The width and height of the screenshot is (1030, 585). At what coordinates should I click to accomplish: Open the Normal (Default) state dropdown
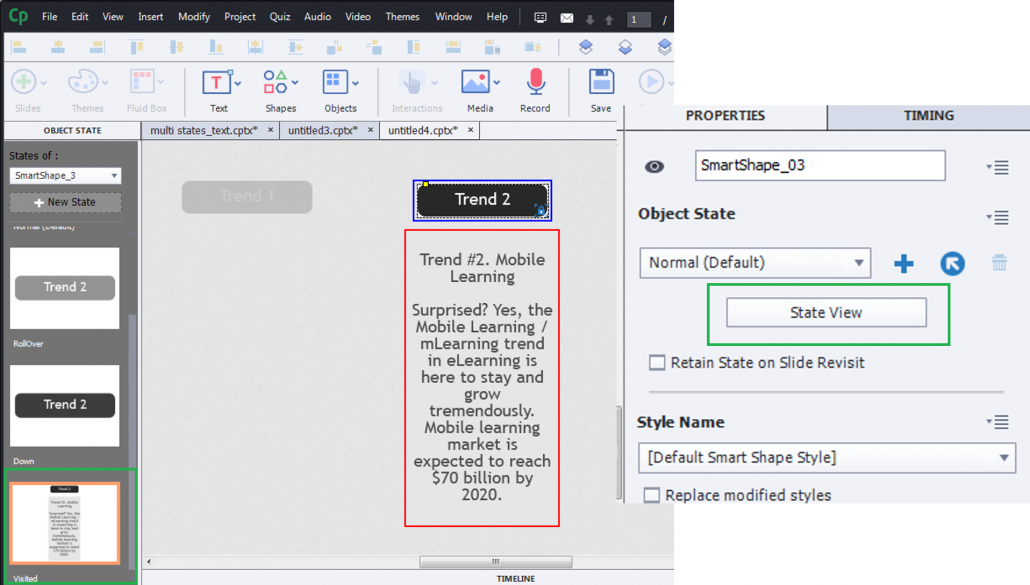[x=755, y=263]
